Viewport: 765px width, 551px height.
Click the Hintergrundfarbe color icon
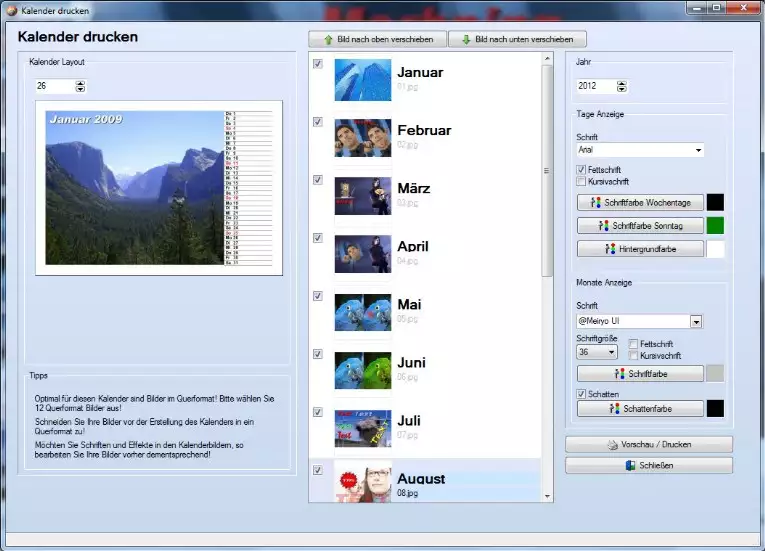(611, 248)
